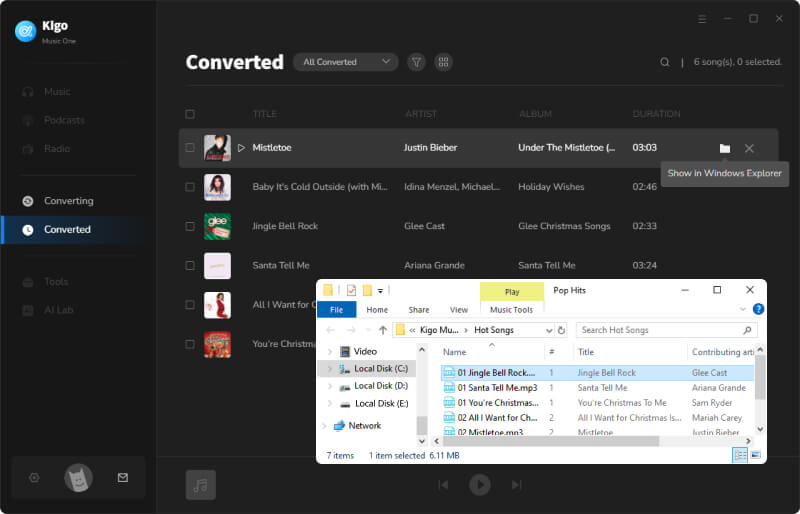
Task: Play the Mistletoe track preview
Action: (241, 148)
